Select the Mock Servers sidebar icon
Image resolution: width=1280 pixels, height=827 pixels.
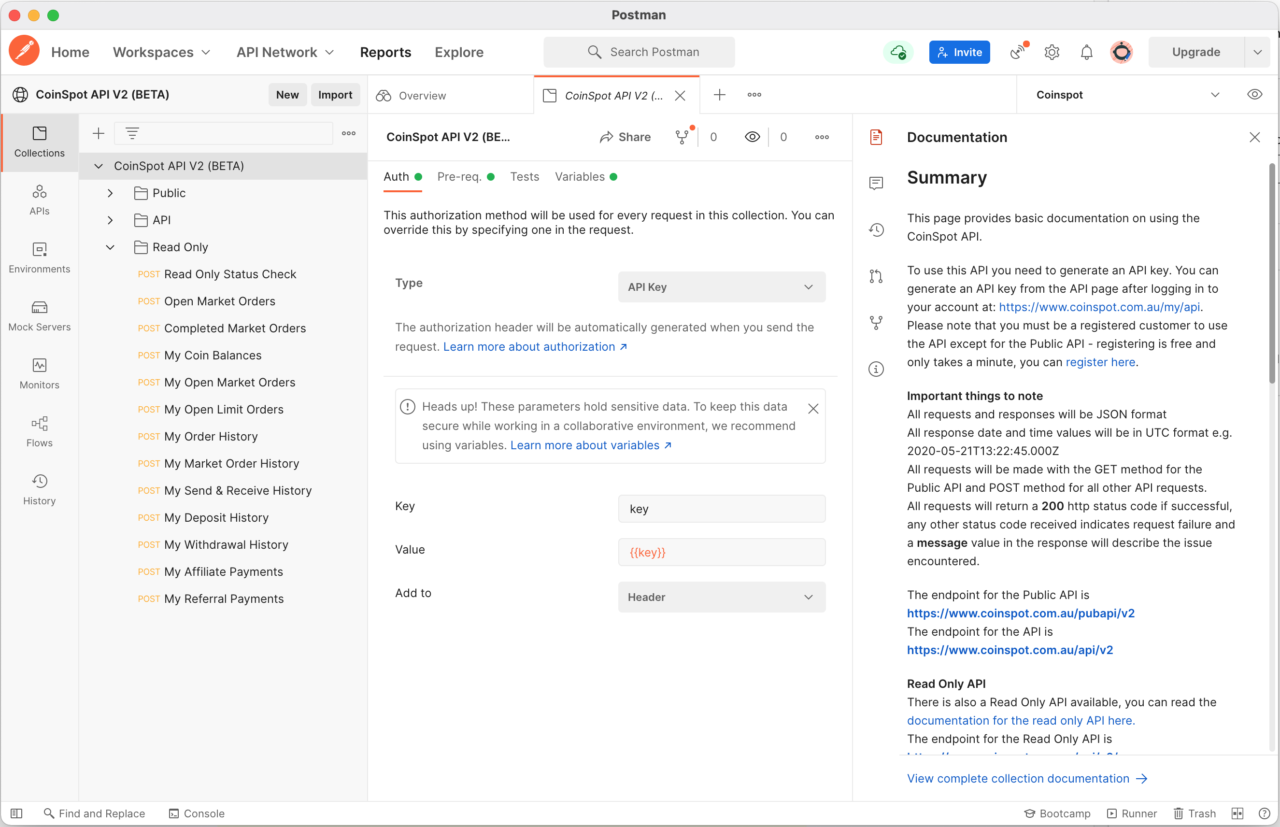coord(39,316)
